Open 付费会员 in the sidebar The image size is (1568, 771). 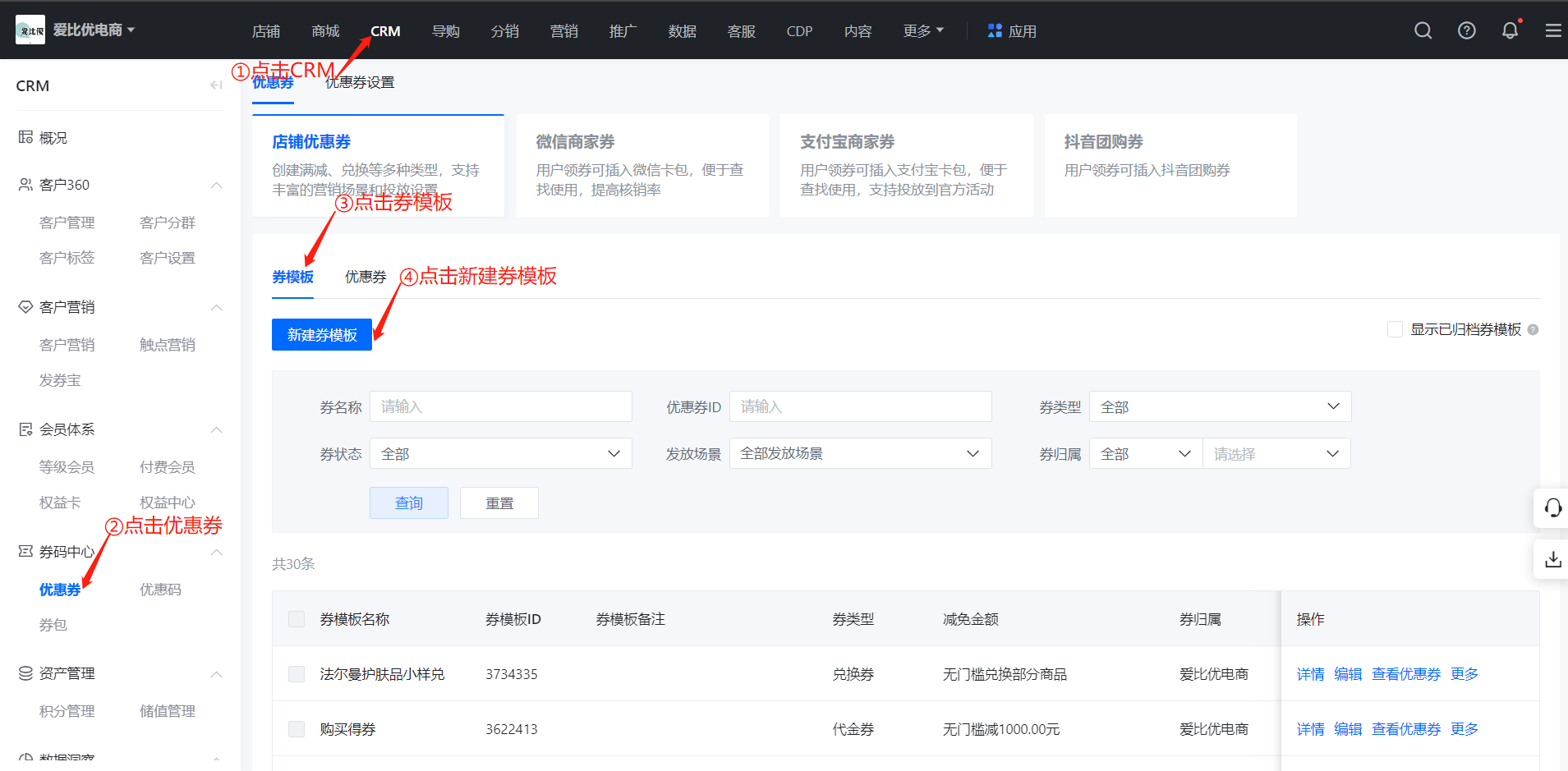pos(167,467)
